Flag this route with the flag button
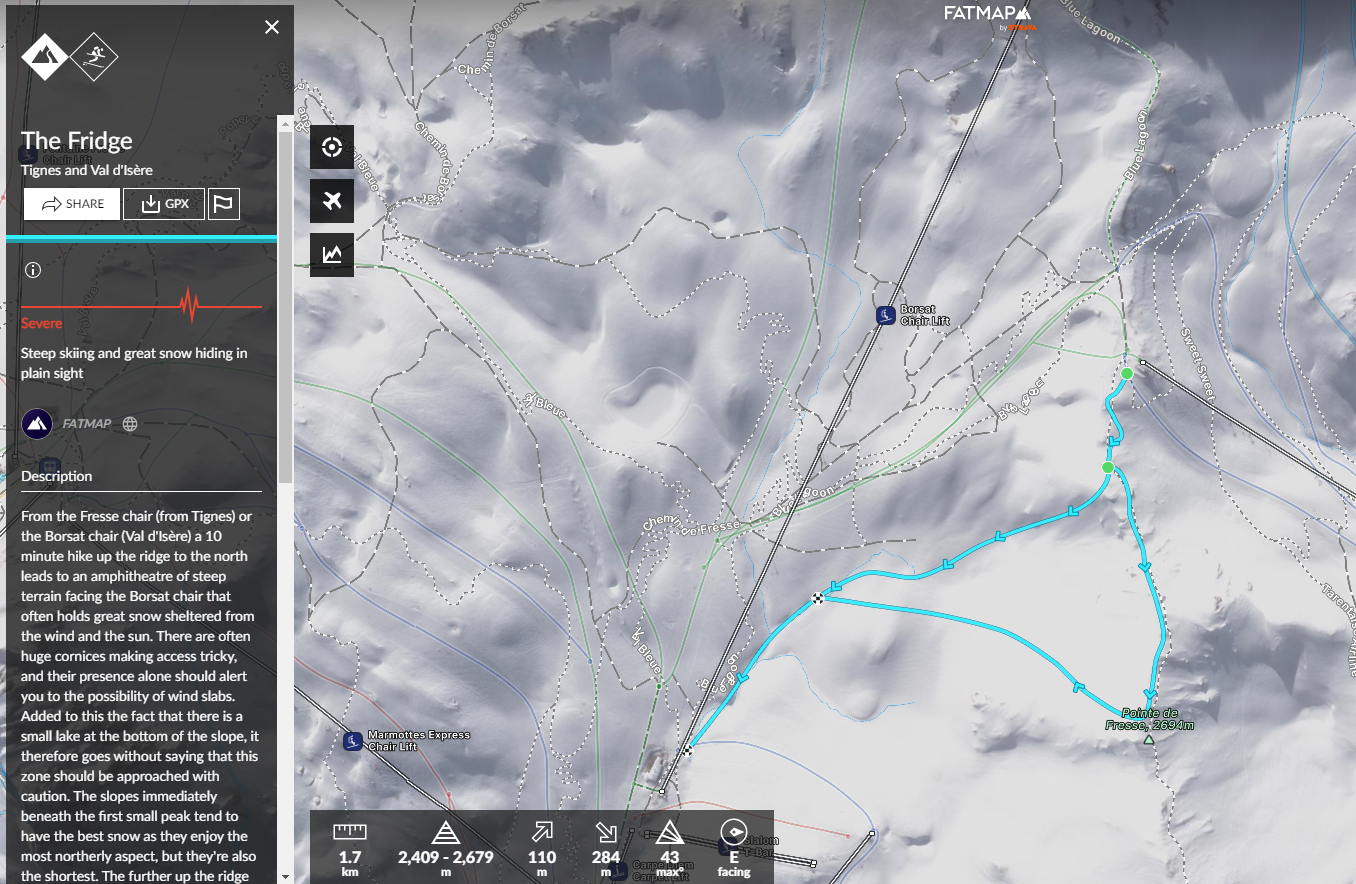Screen dimensions: 1356x884 click(224, 204)
